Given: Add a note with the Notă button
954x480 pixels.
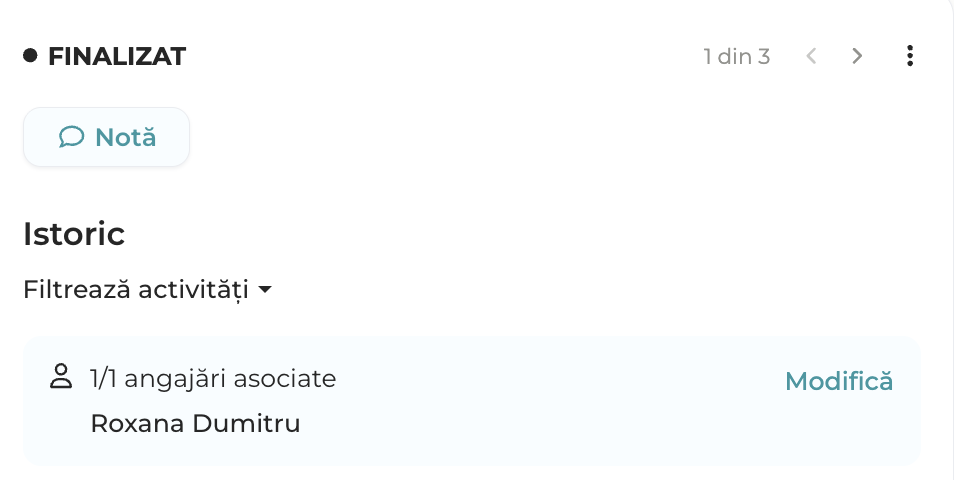Looking at the screenshot, I should pos(106,137).
